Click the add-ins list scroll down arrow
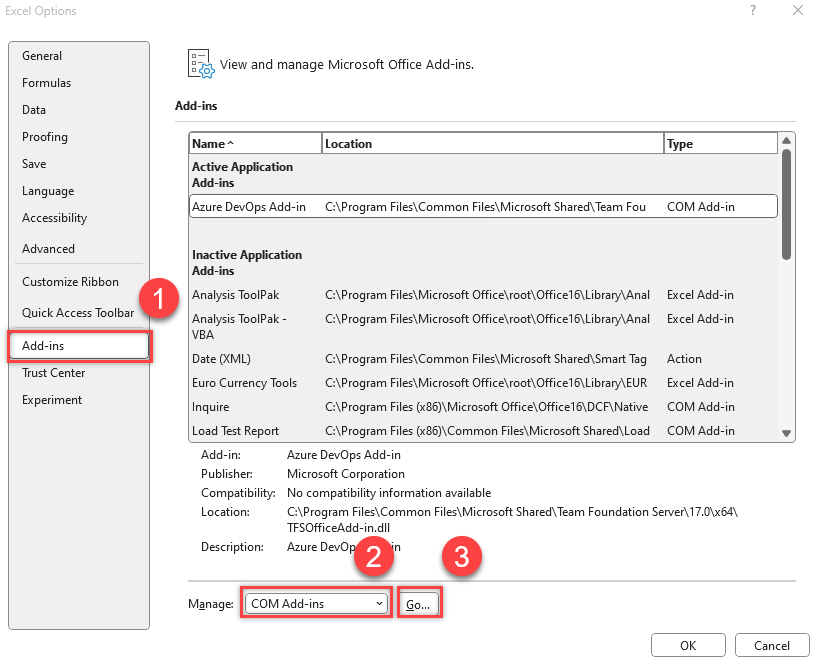 [786, 433]
